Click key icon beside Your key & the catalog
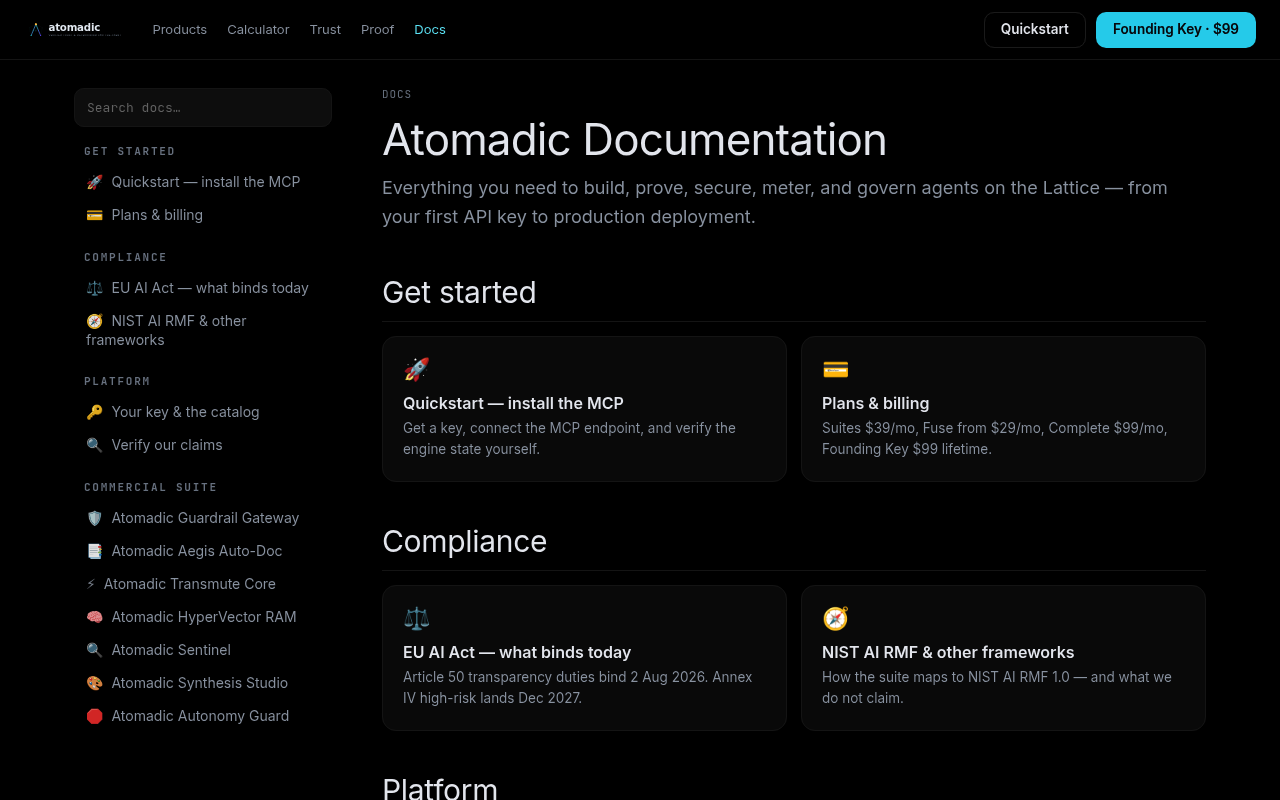Viewport: 1280px width, 800px height. point(94,412)
